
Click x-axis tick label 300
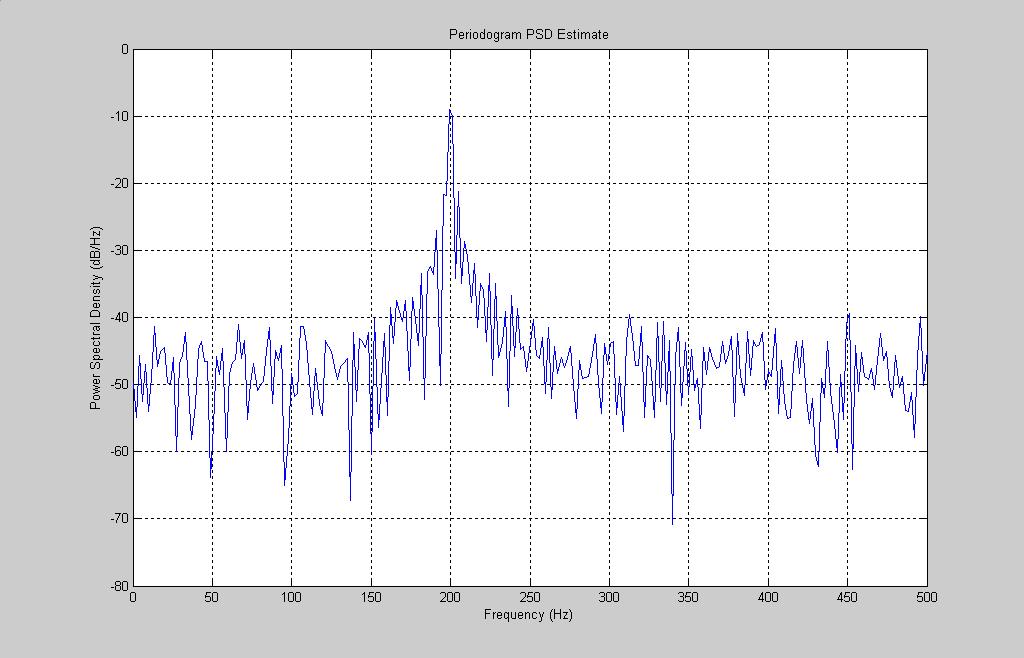point(609,597)
